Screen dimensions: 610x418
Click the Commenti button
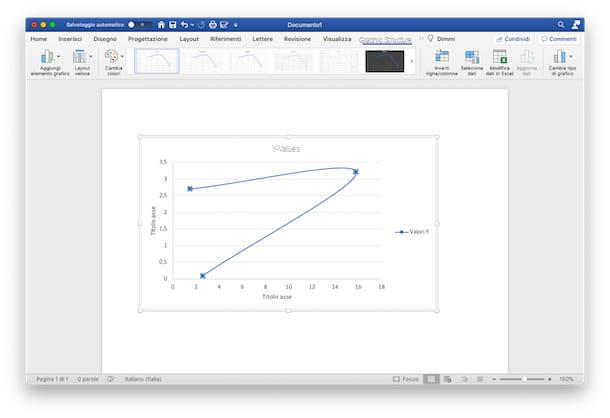pyautogui.click(x=559, y=39)
